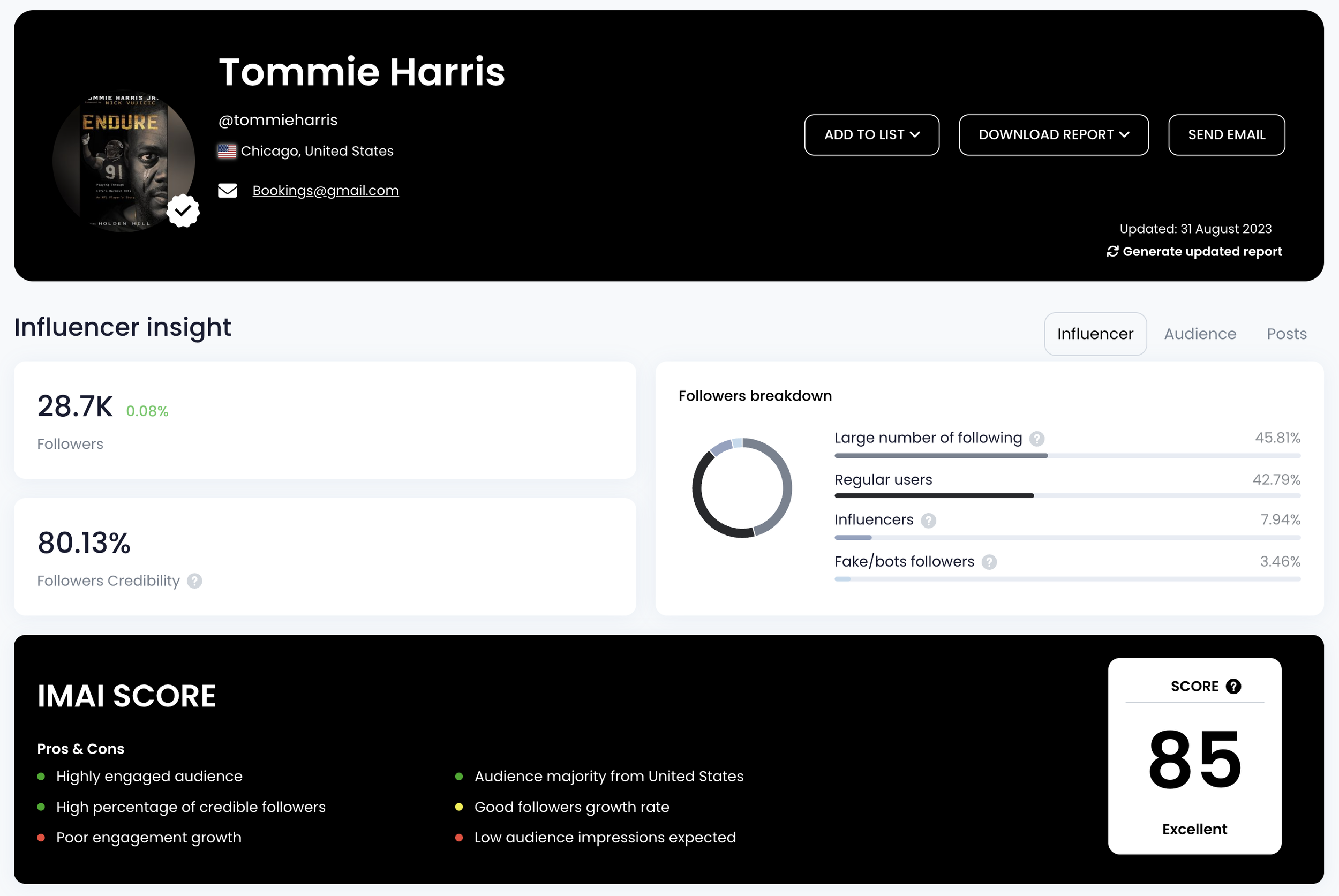Click the followers breakdown donut chart
Image resolution: width=1339 pixels, height=896 pixels.
(741, 487)
